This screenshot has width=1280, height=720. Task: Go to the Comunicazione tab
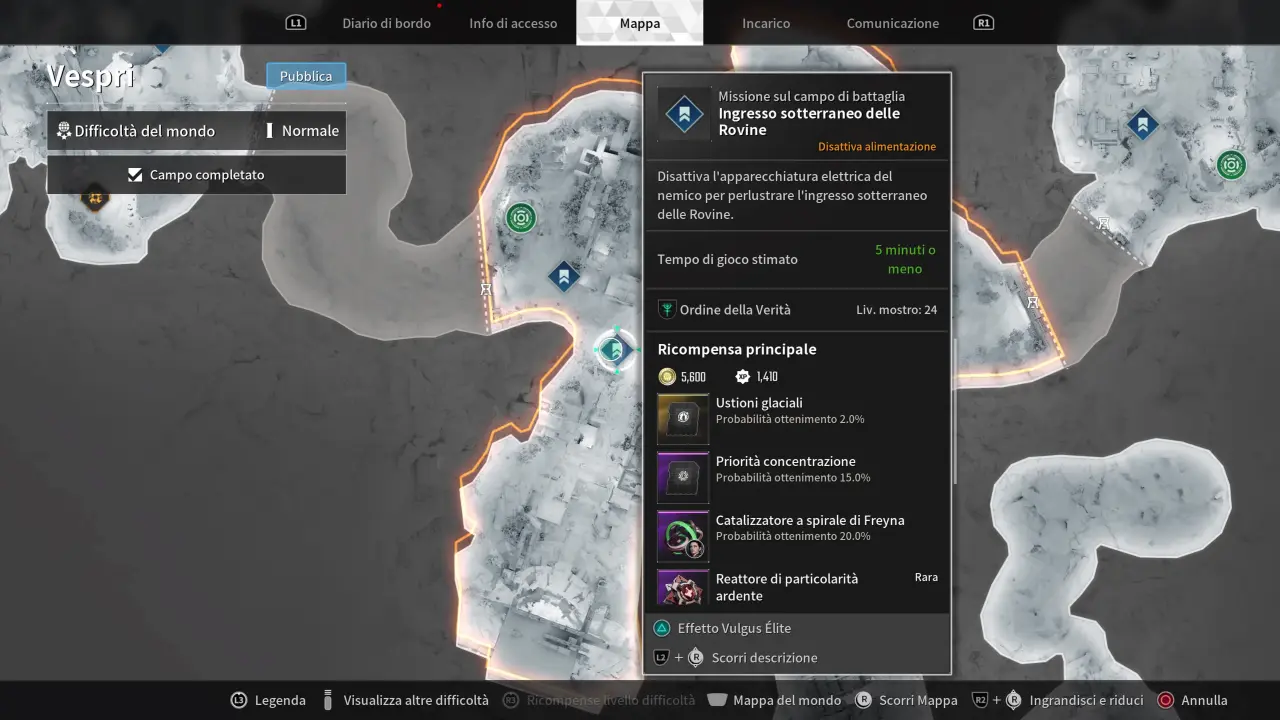[893, 23]
